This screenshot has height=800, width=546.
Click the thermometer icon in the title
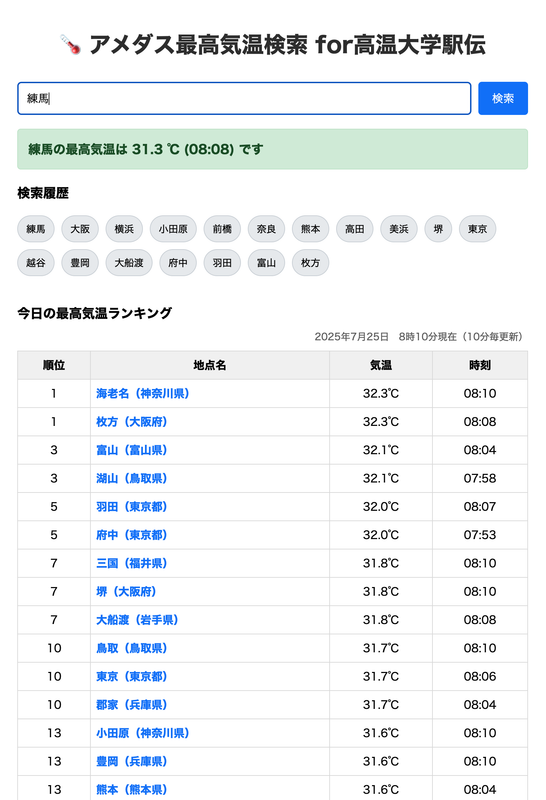coord(70,44)
